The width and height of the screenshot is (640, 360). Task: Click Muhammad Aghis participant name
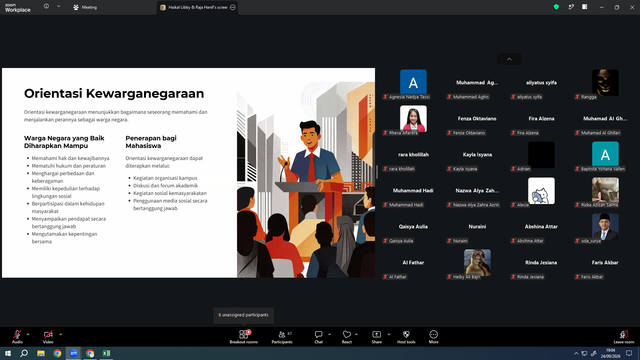point(477,82)
